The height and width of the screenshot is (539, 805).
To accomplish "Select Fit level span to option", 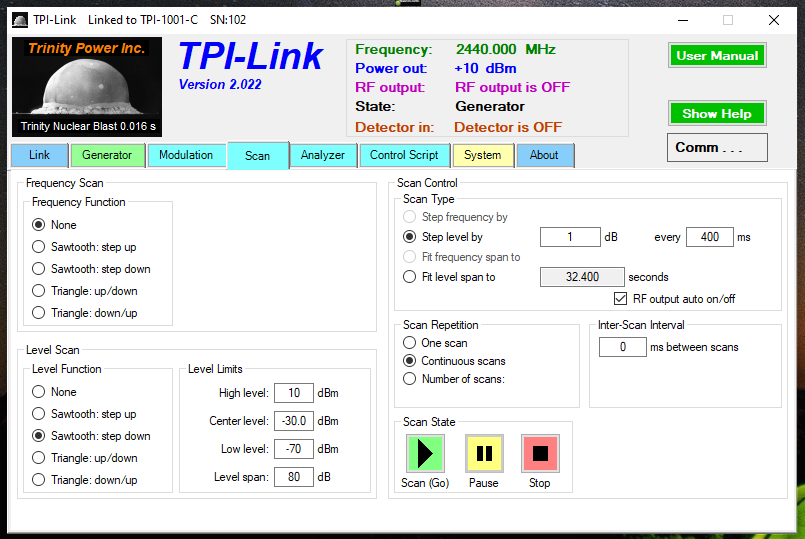I will click(449, 277).
